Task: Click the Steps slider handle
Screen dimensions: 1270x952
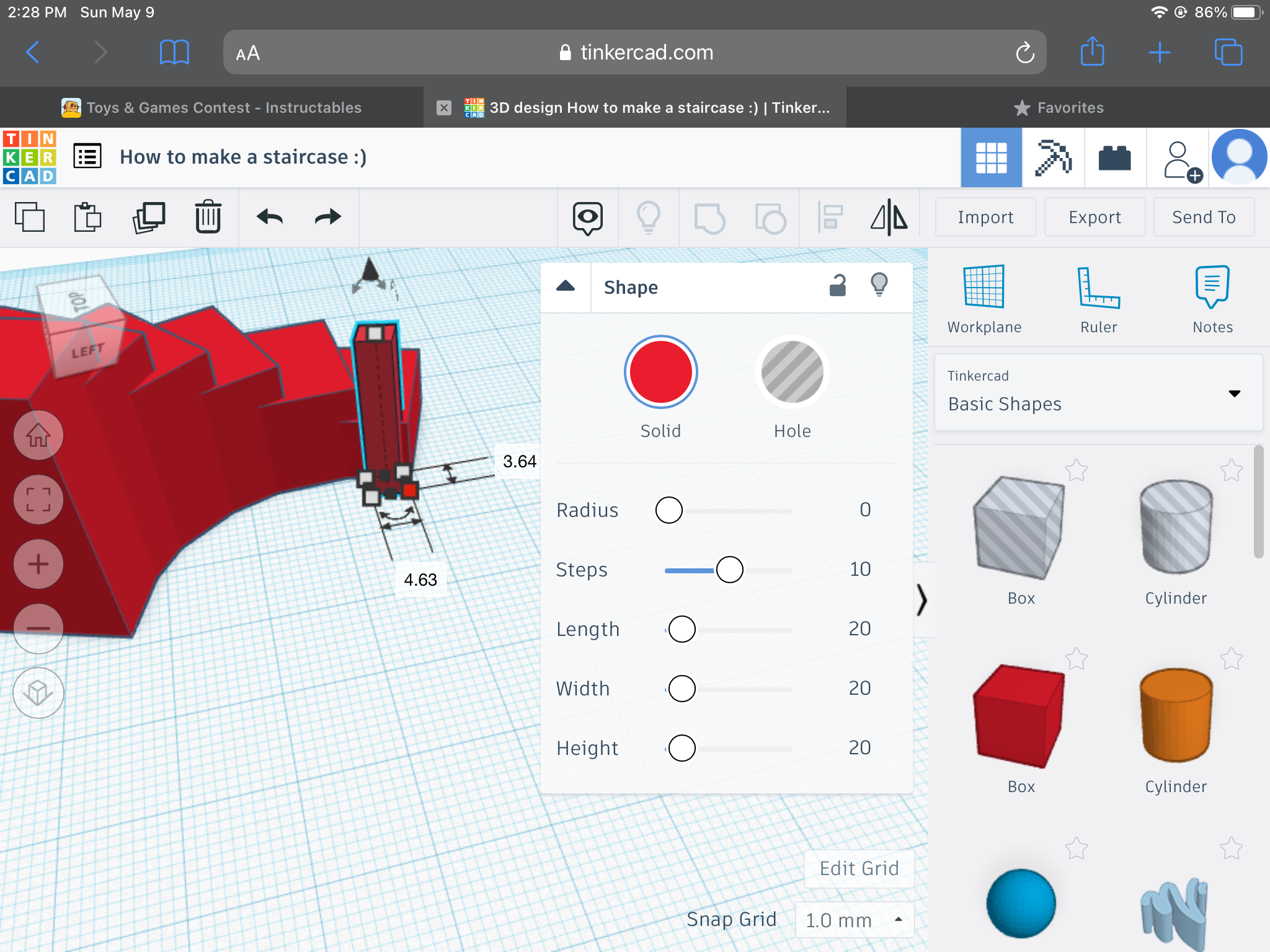Action: 729,570
